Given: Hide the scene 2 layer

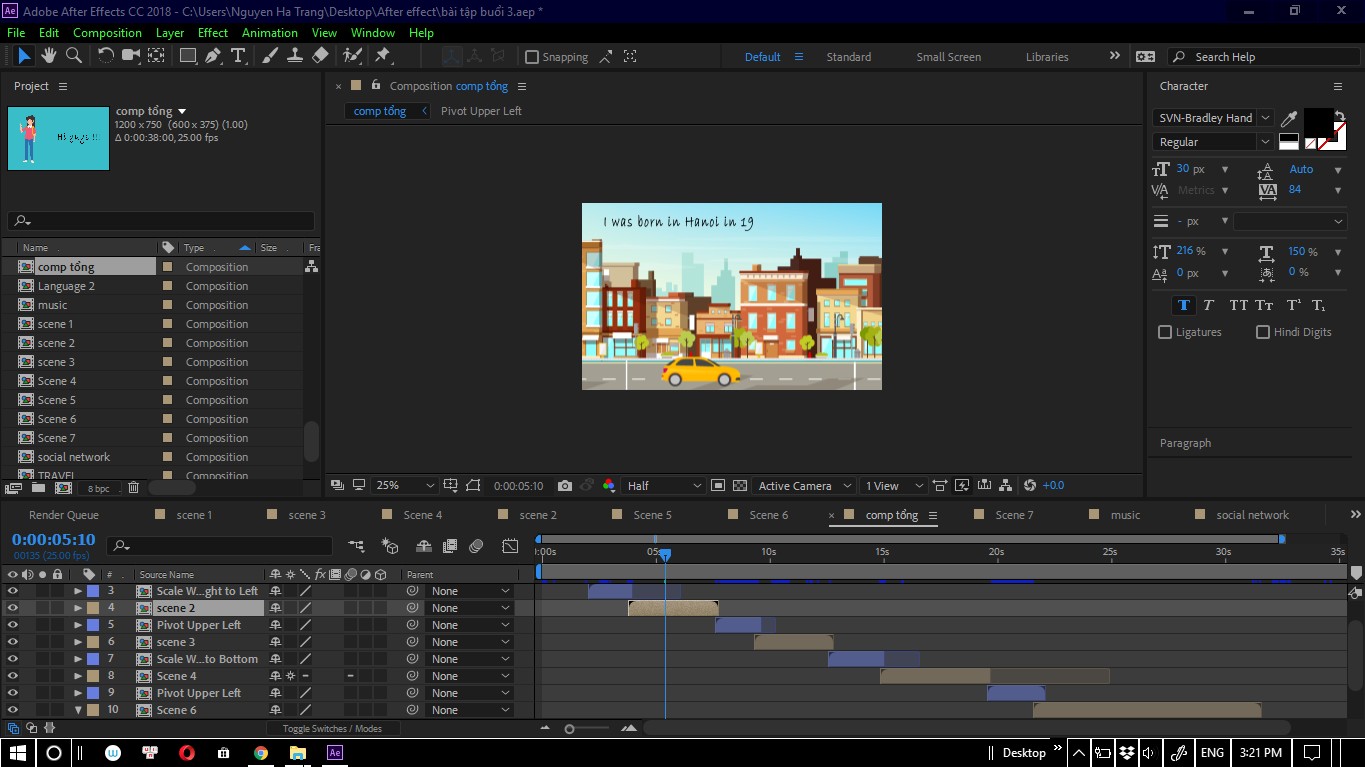Looking at the screenshot, I should point(12,608).
